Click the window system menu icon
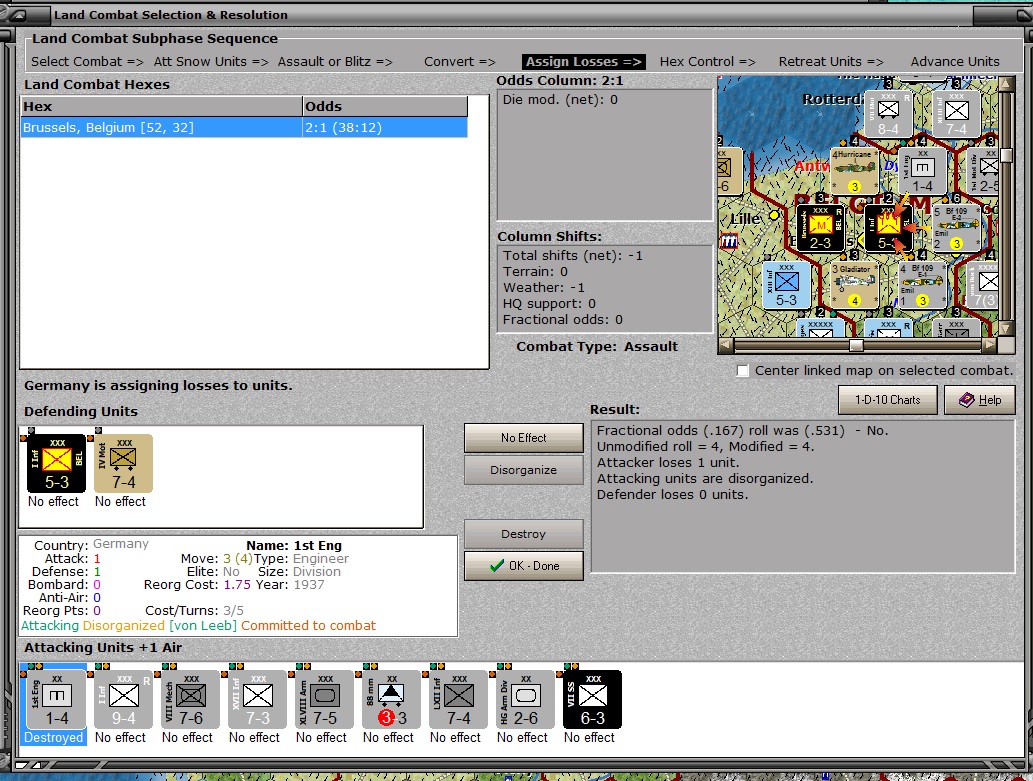This screenshot has height=781, width=1033. click(x=18, y=14)
